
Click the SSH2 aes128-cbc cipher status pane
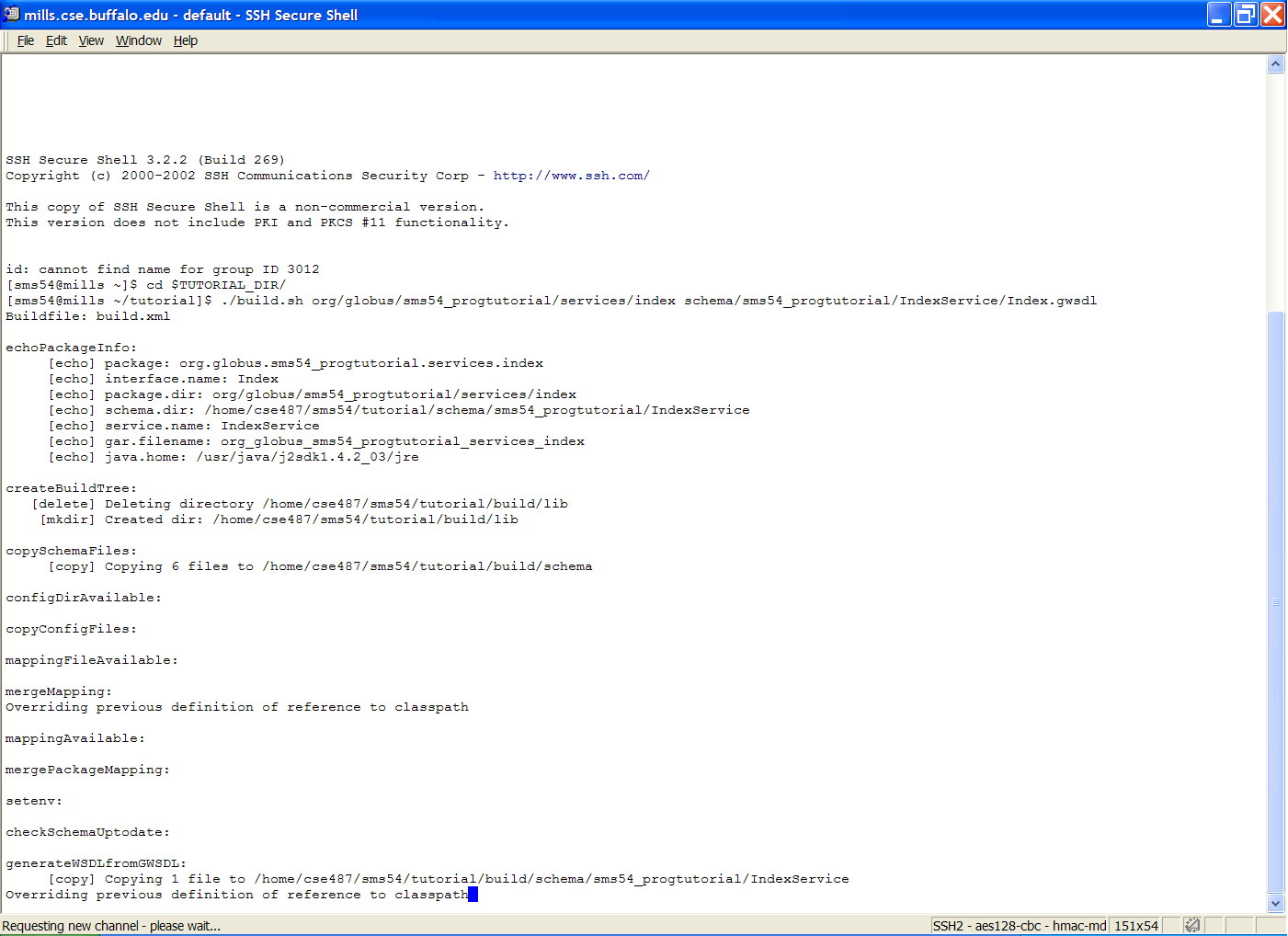coord(1019,926)
